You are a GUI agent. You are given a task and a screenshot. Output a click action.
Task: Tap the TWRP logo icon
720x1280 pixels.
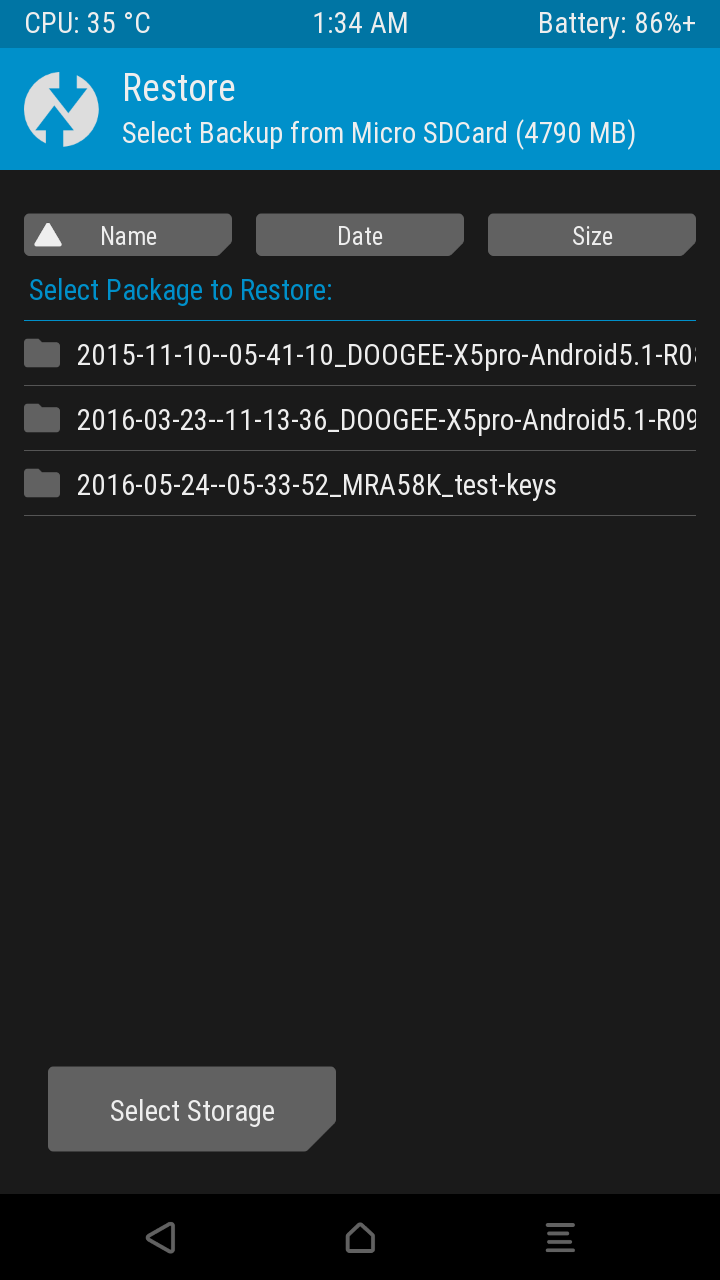pyautogui.click(x=61, y=109)
